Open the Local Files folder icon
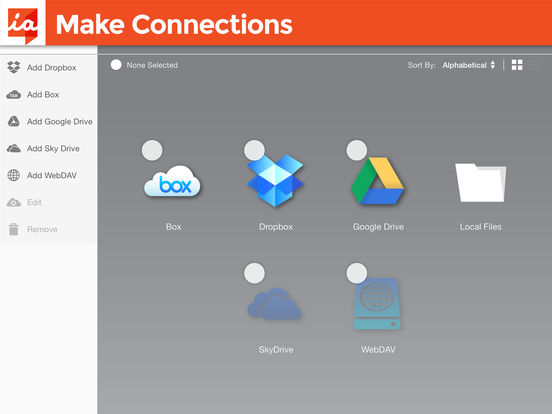Image resolution: width=552 pixels, height=414 pixels. [481, 182]
